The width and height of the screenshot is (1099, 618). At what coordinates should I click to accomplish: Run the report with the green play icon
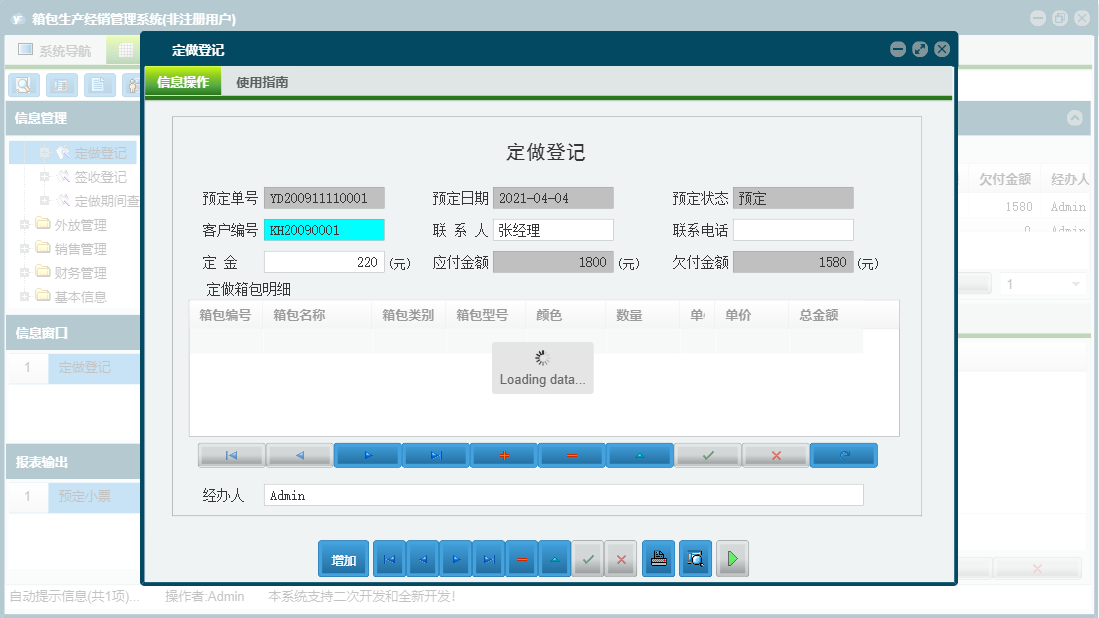coord(732,559)
